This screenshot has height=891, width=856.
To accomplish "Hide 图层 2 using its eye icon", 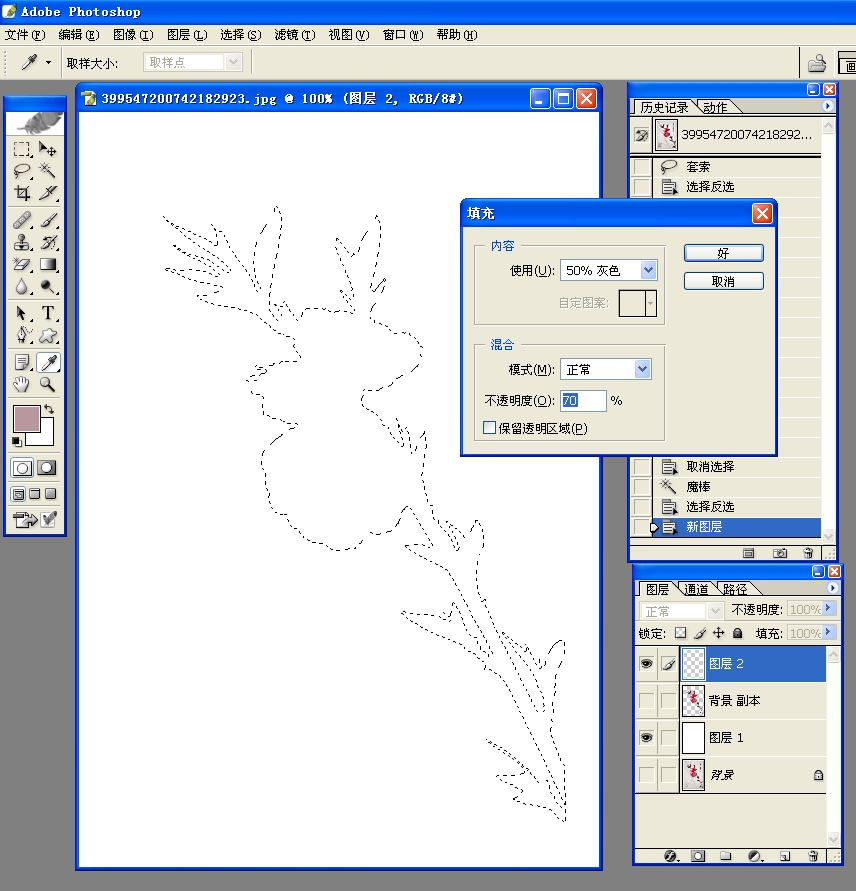I will tap(646, 663).
